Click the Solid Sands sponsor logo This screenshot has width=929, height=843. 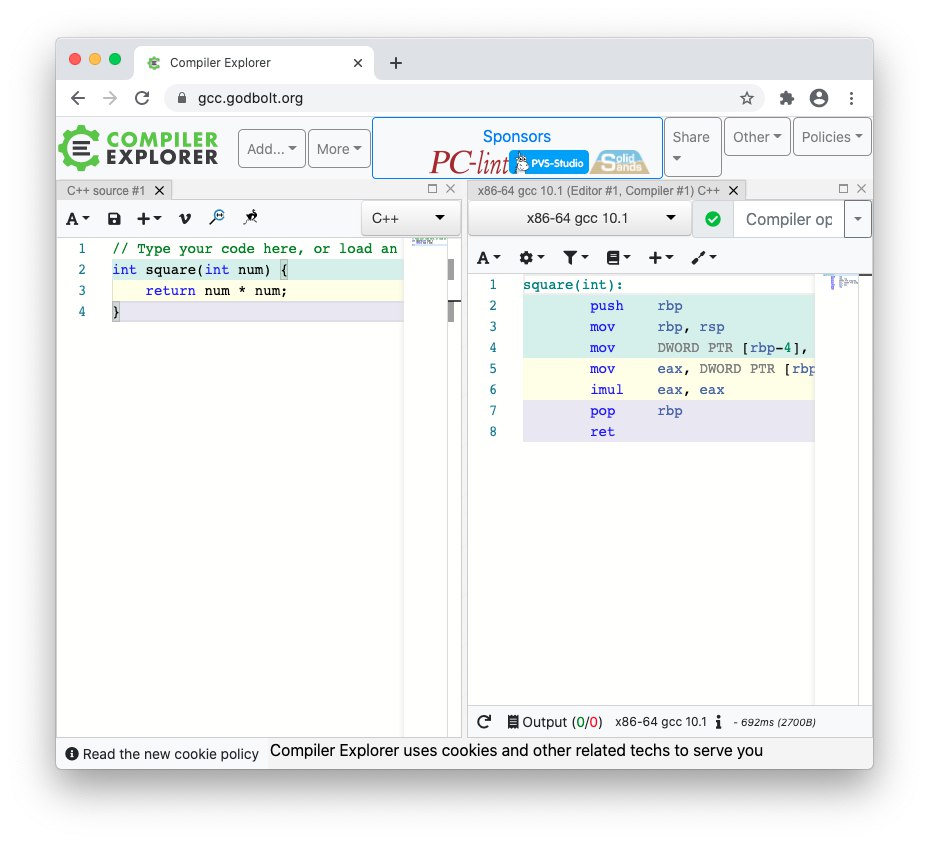click(x=620, y=162)
